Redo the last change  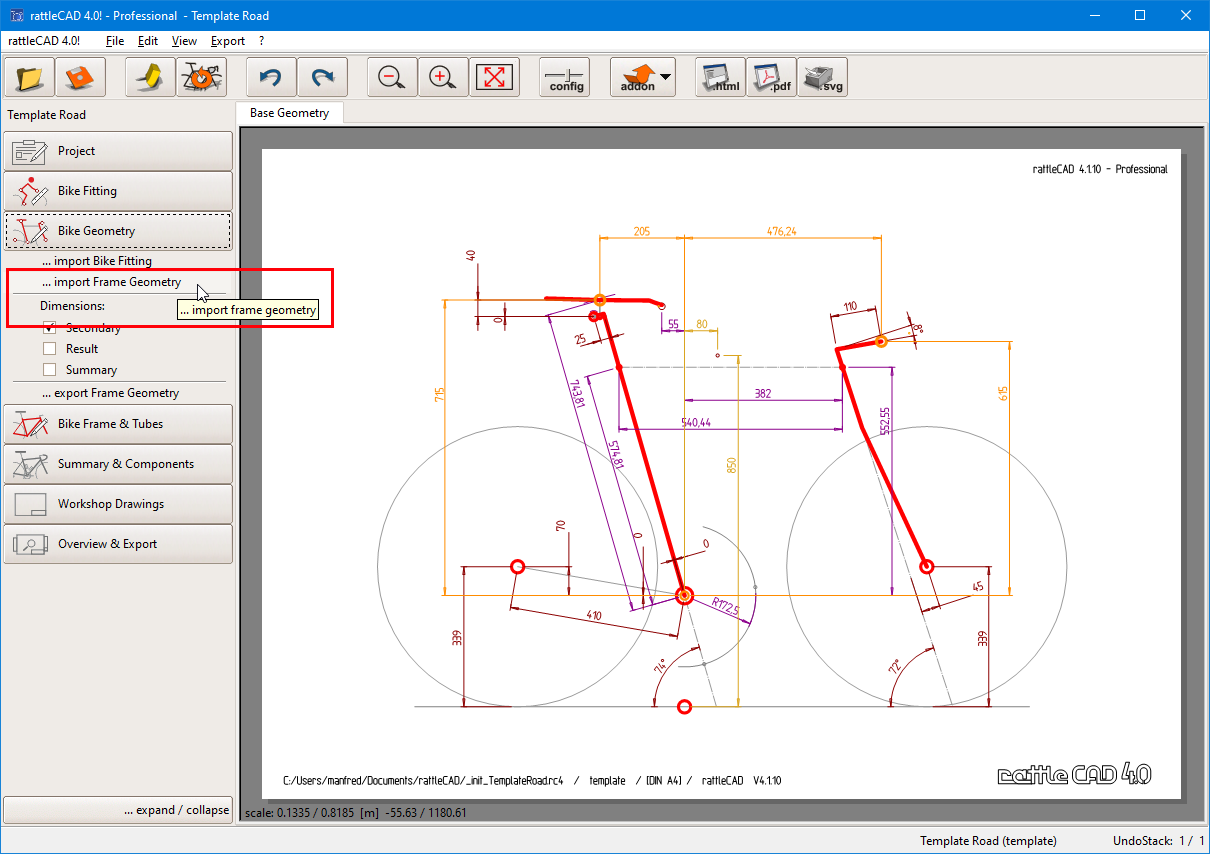pos(322,77)
